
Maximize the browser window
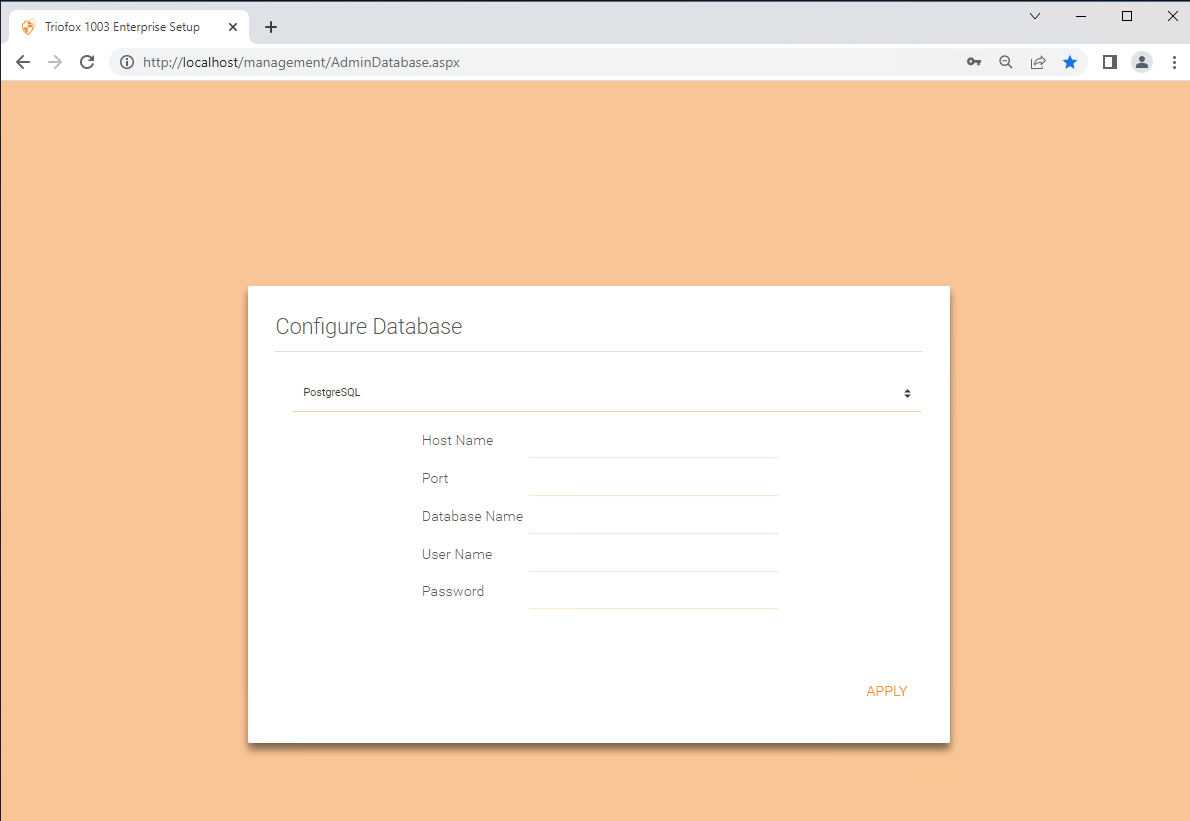1127,16
